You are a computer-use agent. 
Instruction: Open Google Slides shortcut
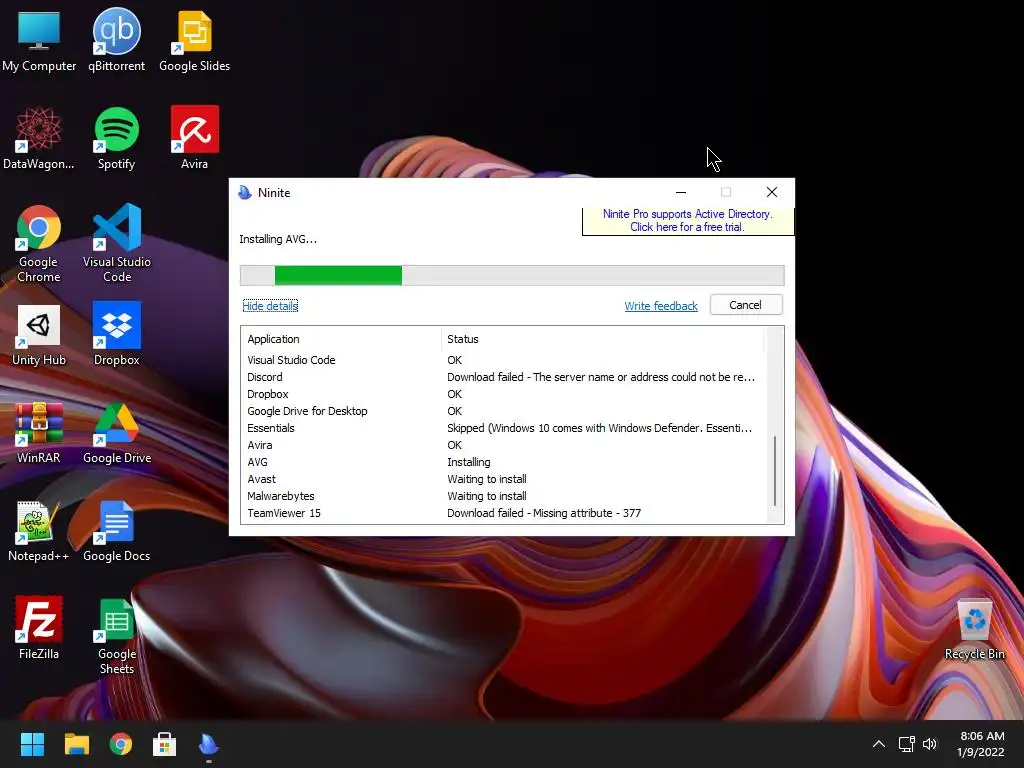(x=195, y=40)
